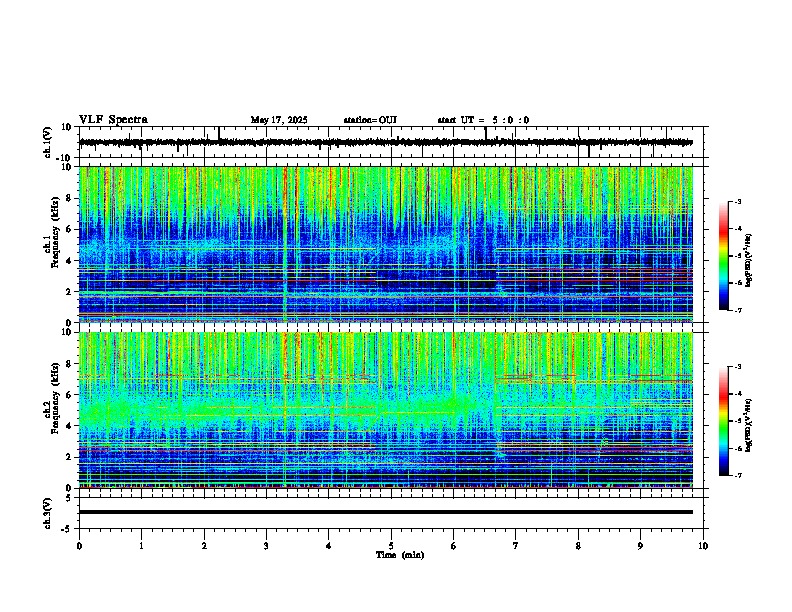Viewport: 792px width, 612px height.
Task: Click time axis tick label "7"
Action: tap(516, 546)
